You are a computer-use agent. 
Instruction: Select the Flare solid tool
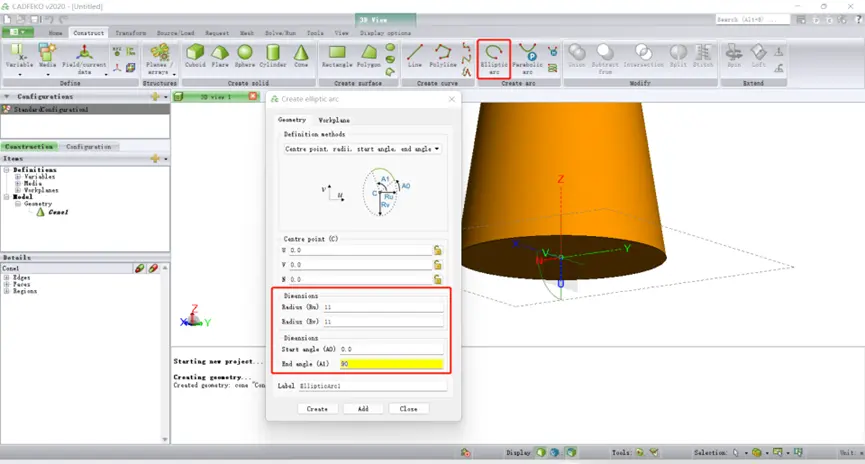click(x=220, y=56)
